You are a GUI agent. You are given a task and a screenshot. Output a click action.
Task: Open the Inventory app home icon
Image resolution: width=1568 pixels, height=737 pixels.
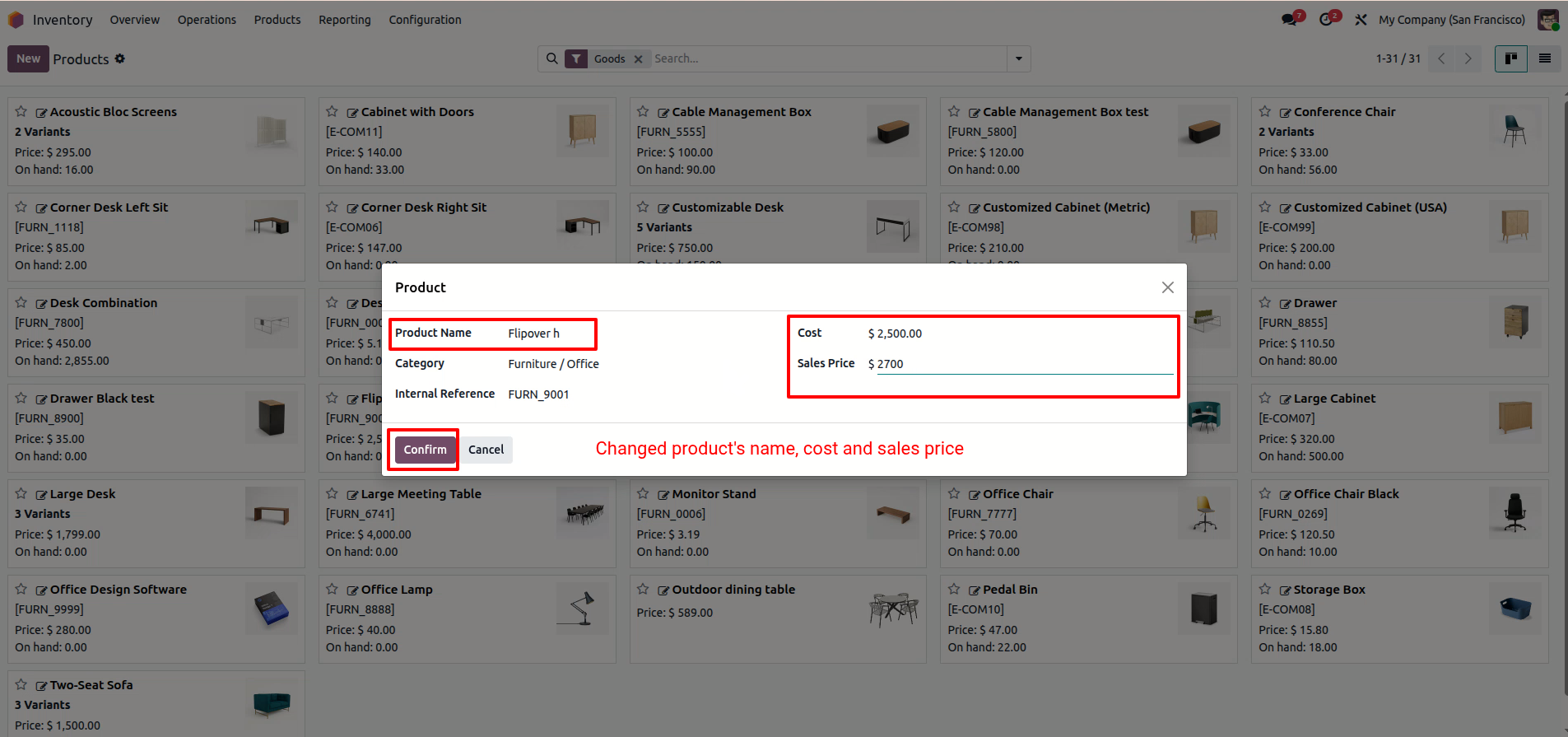(x=16, y=20)
